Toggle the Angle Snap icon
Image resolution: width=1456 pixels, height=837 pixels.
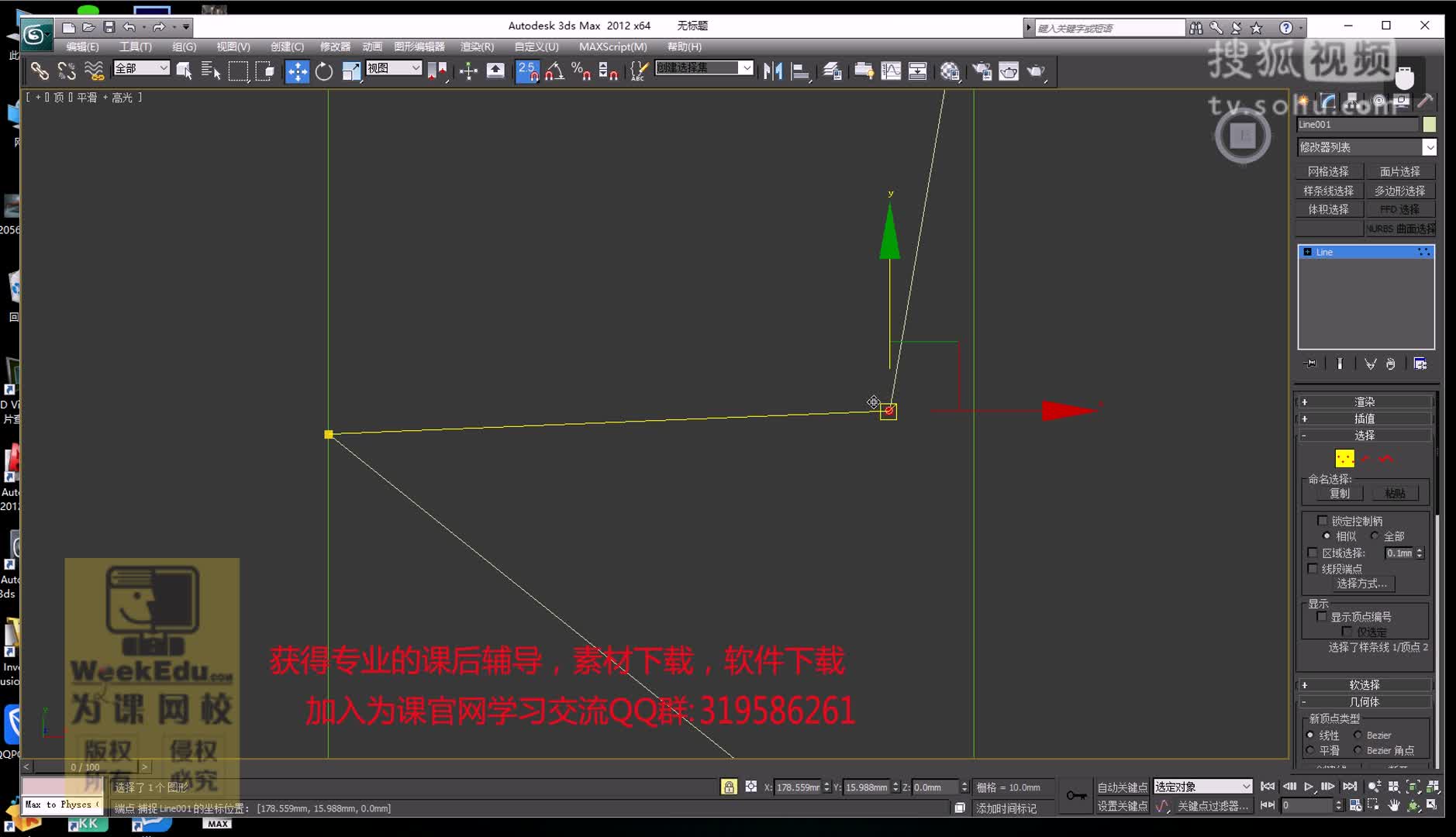554,71
